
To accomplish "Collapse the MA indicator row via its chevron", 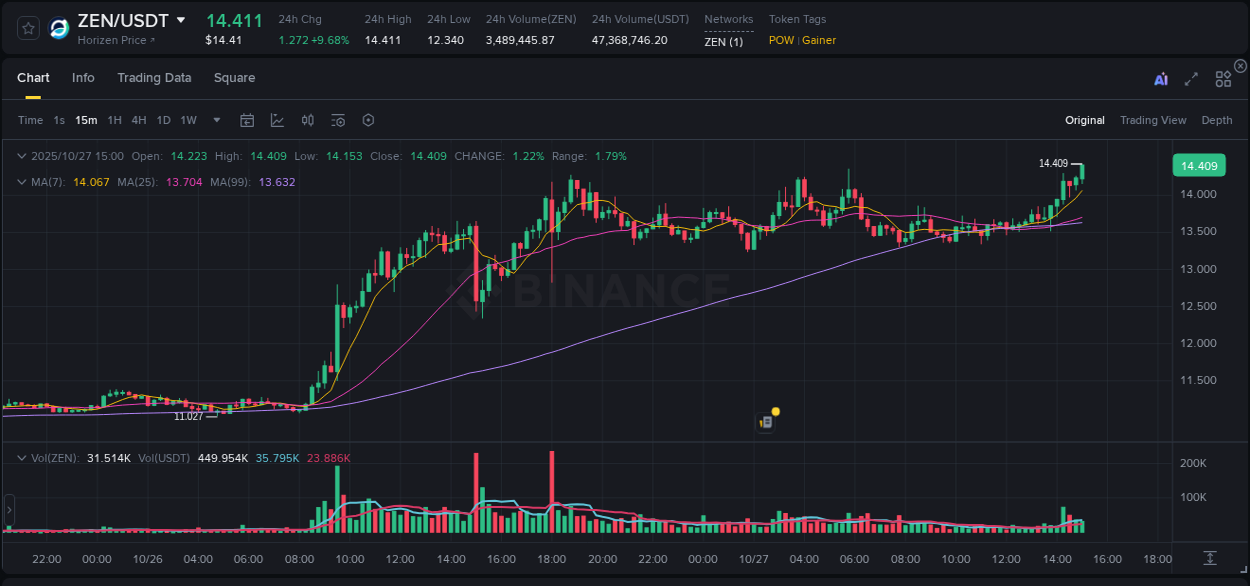I will (x=22, y=182).
